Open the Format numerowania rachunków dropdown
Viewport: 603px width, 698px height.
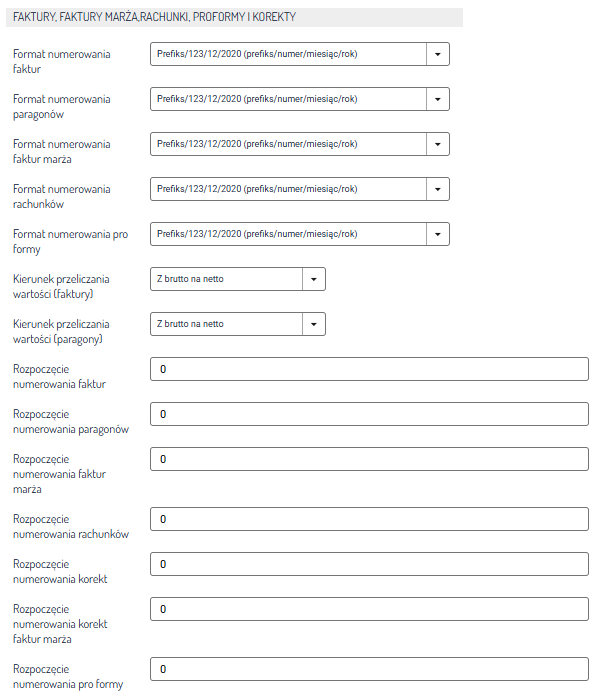(299, 189)
